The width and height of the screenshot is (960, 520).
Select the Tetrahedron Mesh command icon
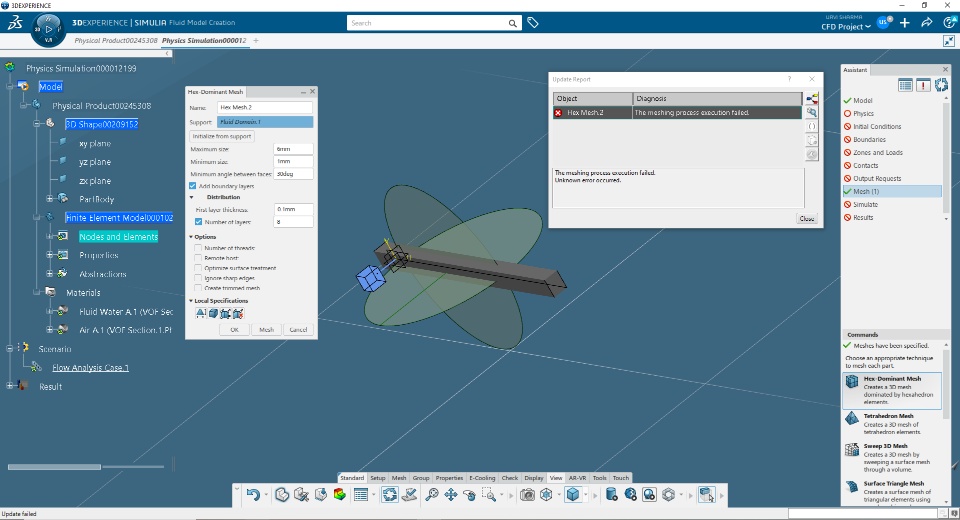[x=851, y=417]
